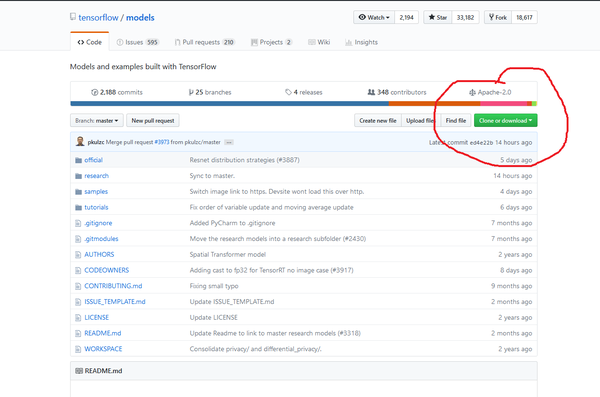The image size is (600, 397).
Task: Click the commits history clock icon
Action: [94, 92]
